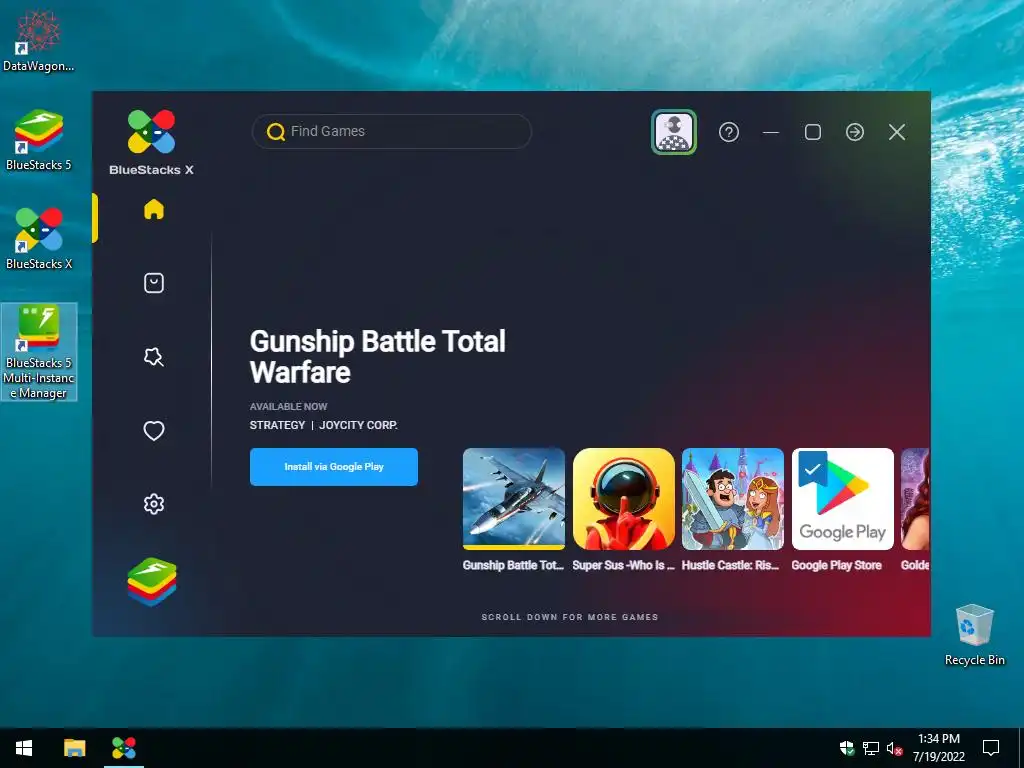The width and height of the screenshot is (1024, 768).
Task: Open the Google Play Store tile
Action: [842, 499]
